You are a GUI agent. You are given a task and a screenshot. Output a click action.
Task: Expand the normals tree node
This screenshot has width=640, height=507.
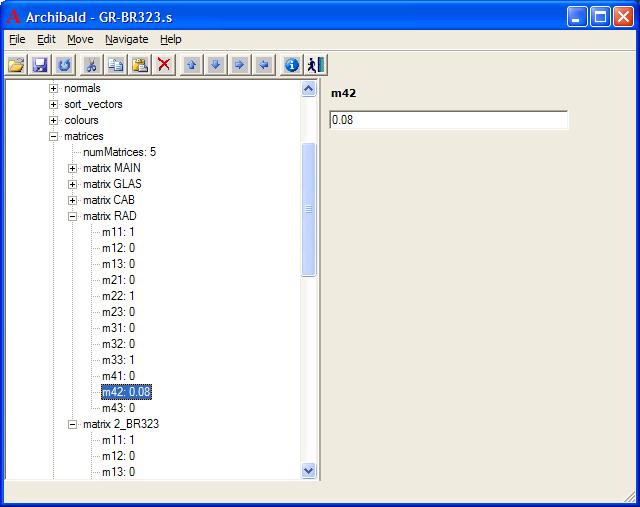(54, 88)
